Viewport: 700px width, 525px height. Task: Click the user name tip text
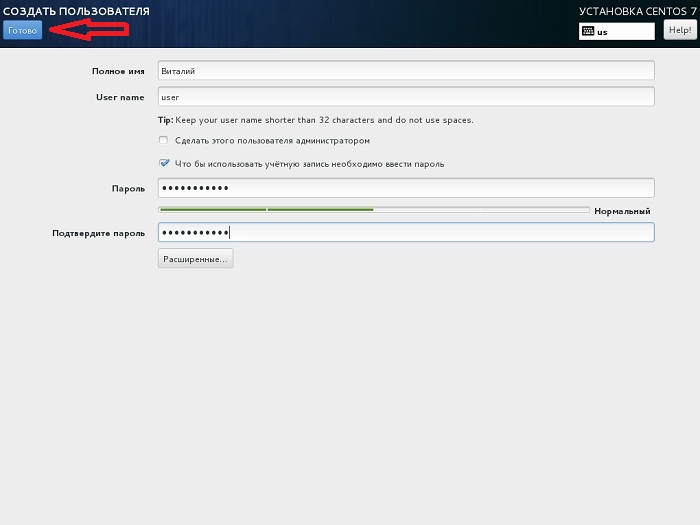tap(315, 120)
